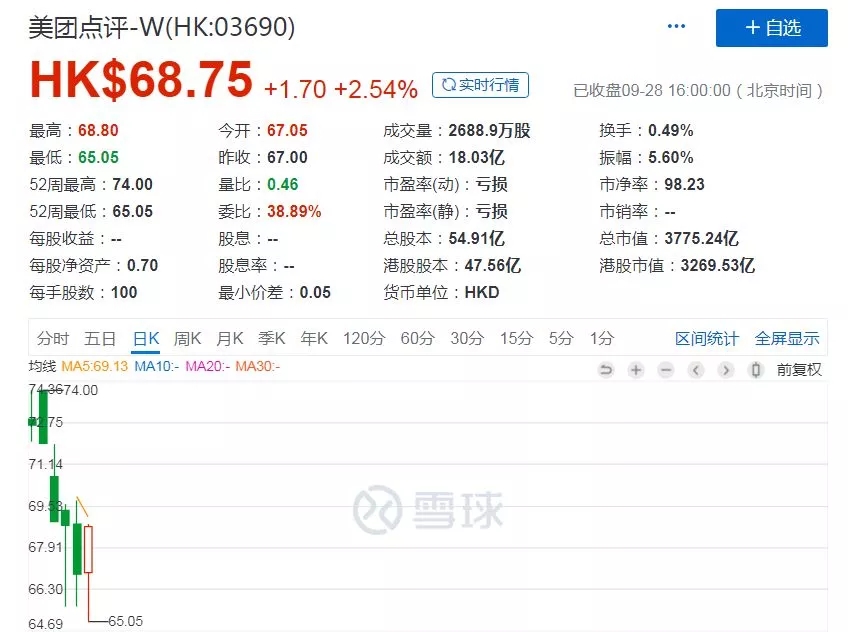Click the HK$68.75 current price

[141, 79]
